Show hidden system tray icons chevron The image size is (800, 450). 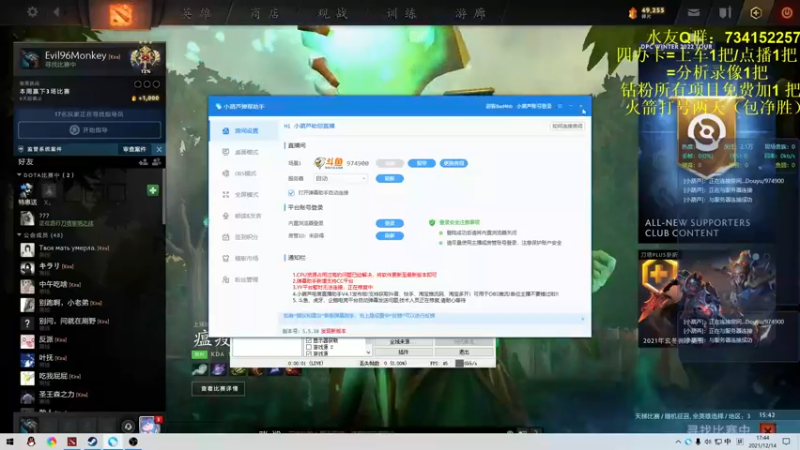(x=678, y=441)
